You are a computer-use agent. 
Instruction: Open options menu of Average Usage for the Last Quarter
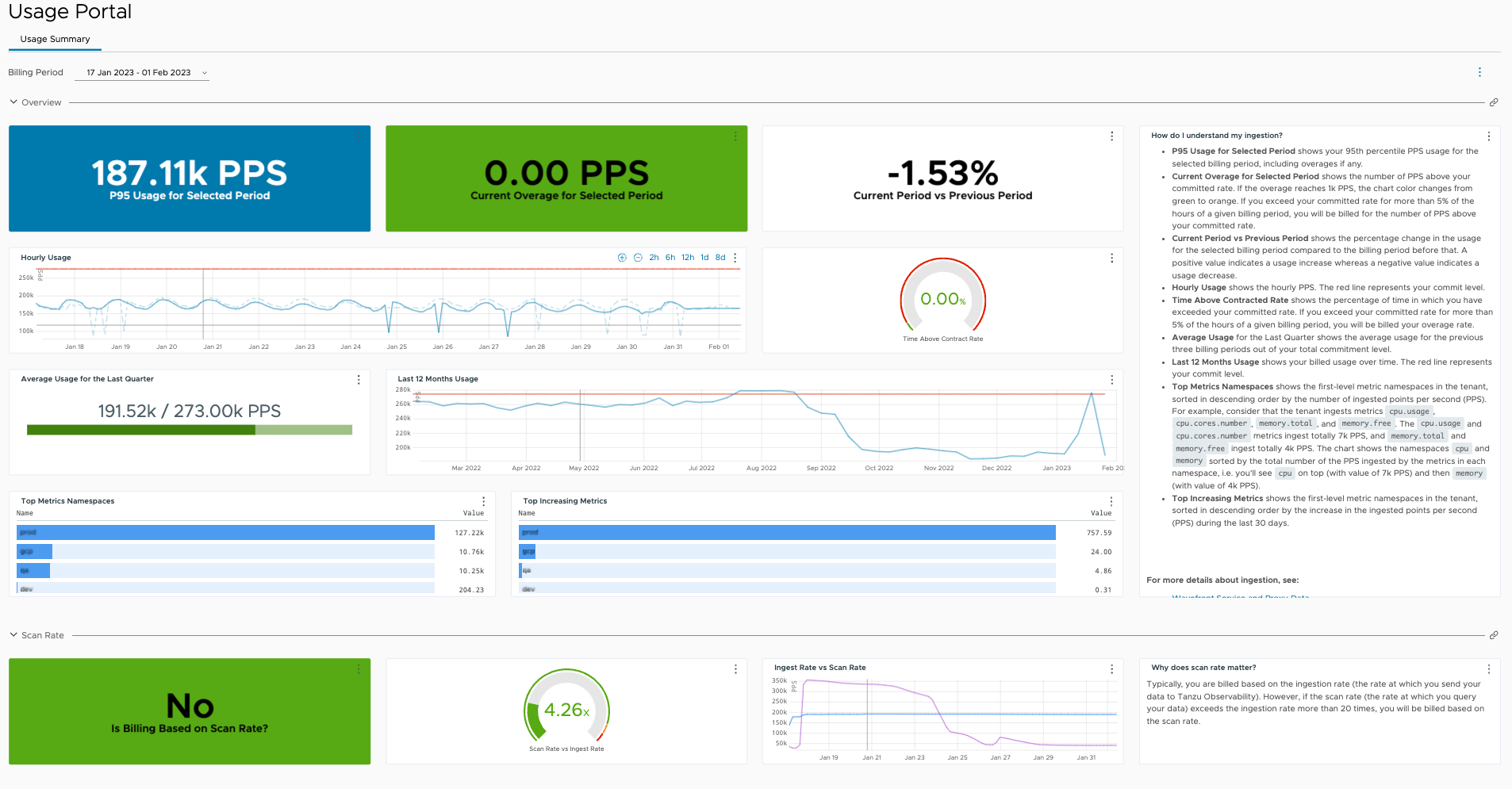(359, 380)
